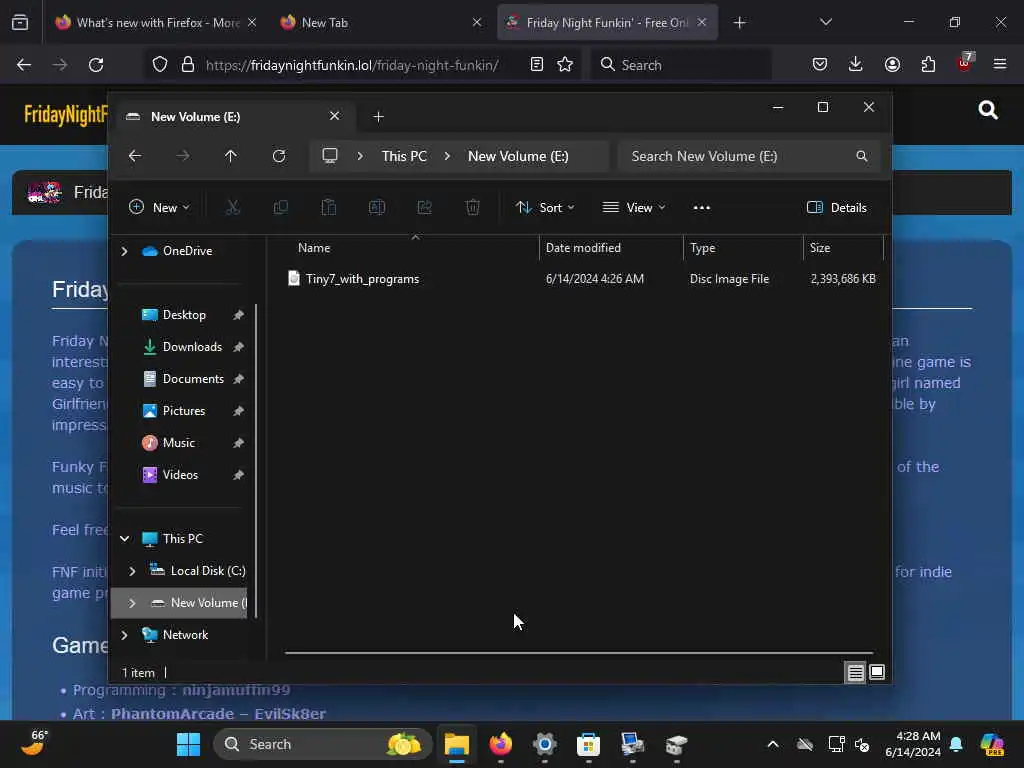Image resolution: width=1024 pixels, height=768 pixels.
Task: Open the Windows Start menu
Action: pos(189,744)
